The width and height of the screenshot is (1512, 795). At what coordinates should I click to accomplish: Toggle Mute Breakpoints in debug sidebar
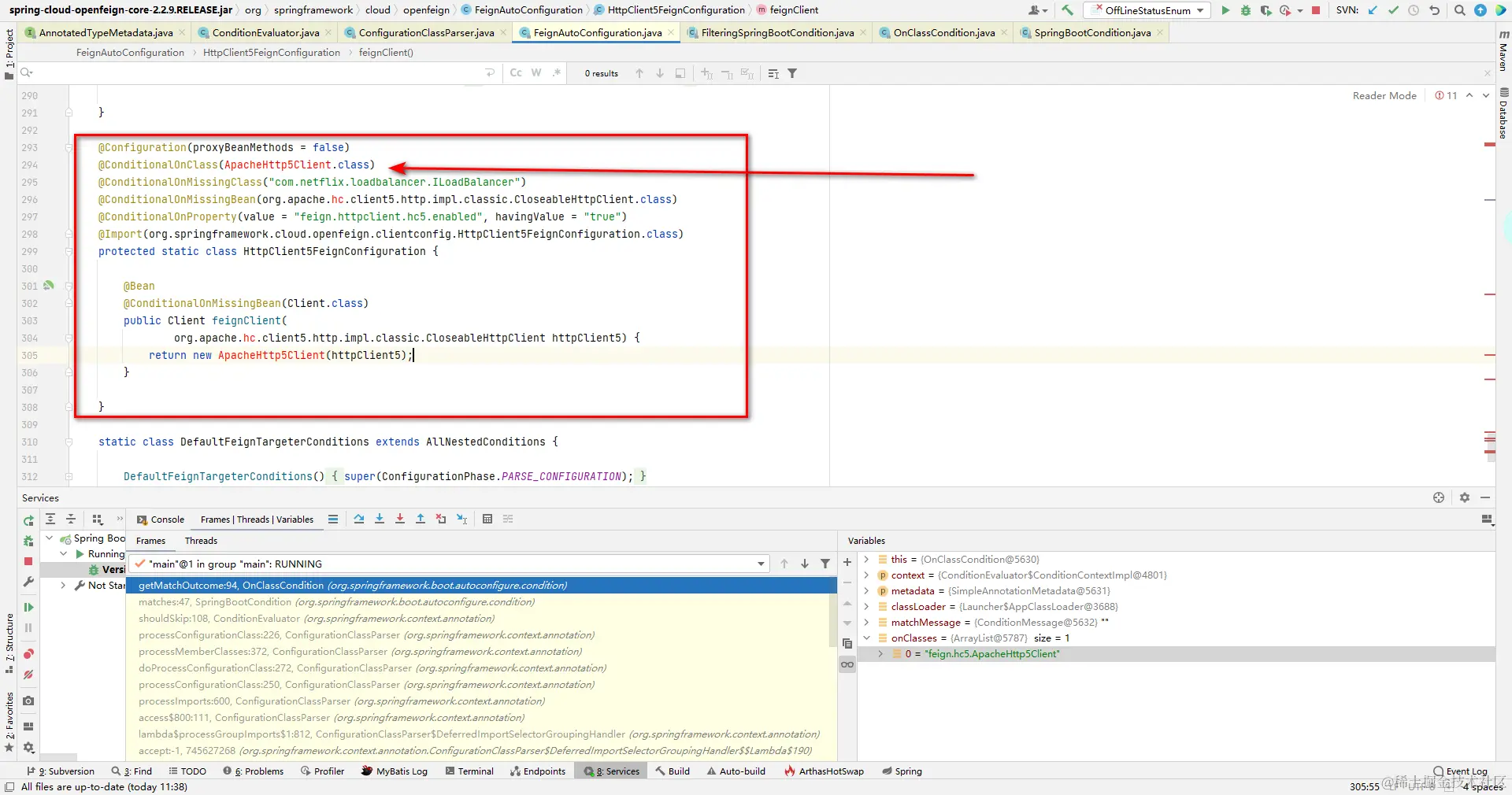(x=28, y=675)
